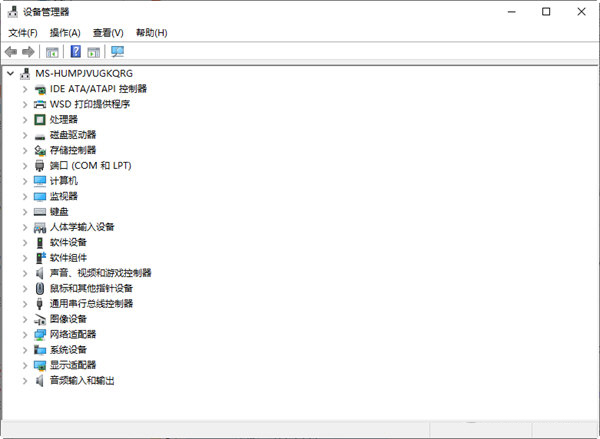Viewport: 600px width, 439px height.
Task: Open the 帮助(H) menu
Action: [x=151, y=33]
